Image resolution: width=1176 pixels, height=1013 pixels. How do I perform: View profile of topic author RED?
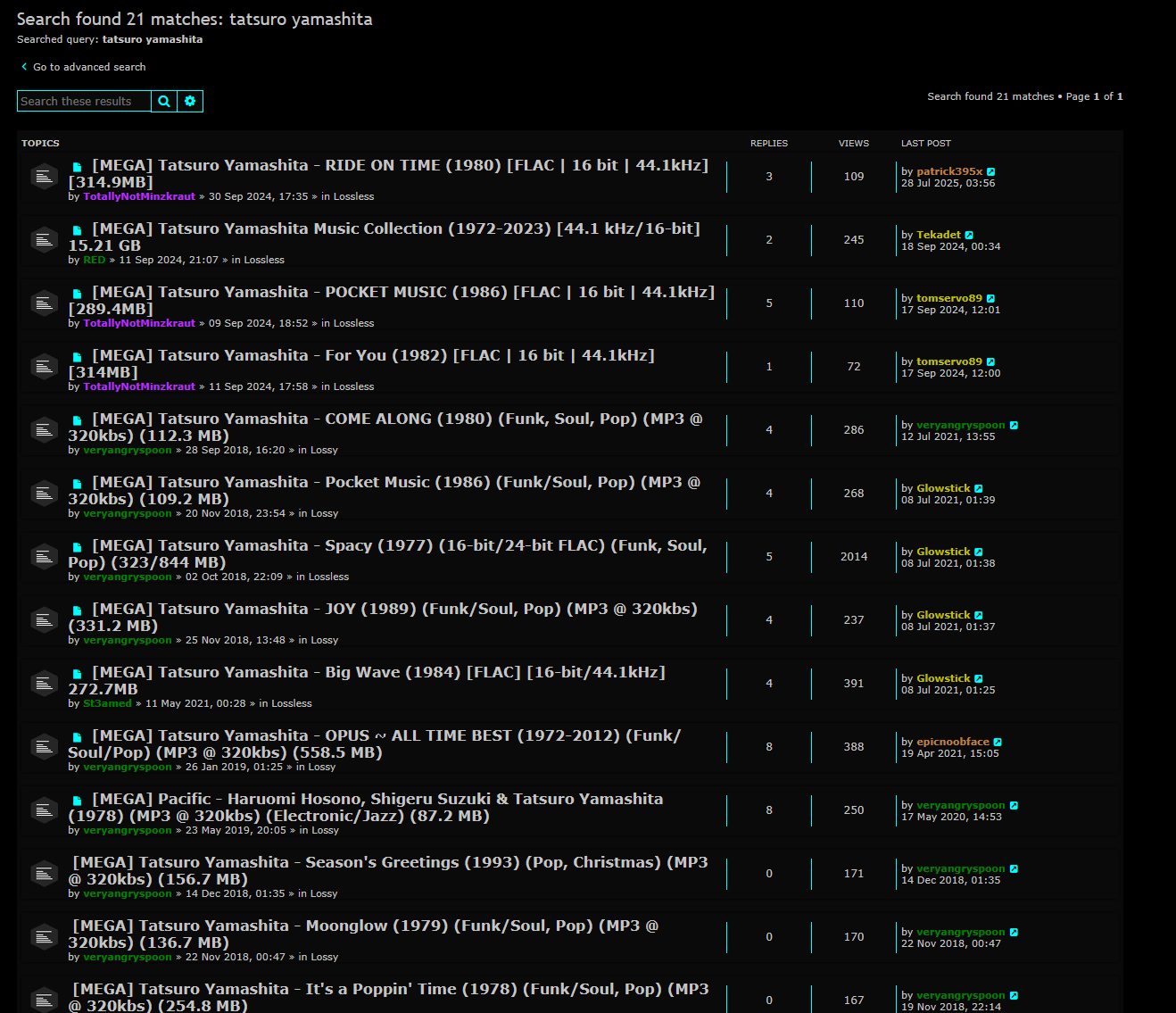click(95, 260)
